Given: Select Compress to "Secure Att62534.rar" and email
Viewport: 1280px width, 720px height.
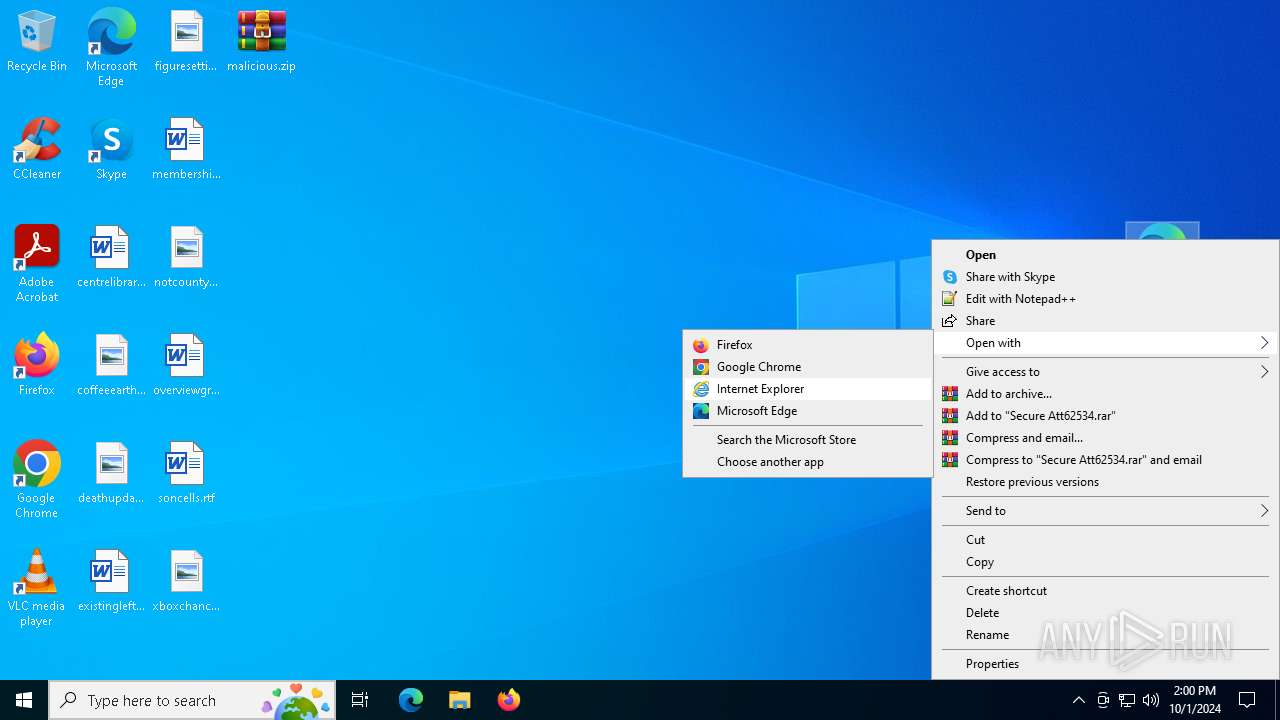Looking at the screenshot, I should tap(1106, 460).
